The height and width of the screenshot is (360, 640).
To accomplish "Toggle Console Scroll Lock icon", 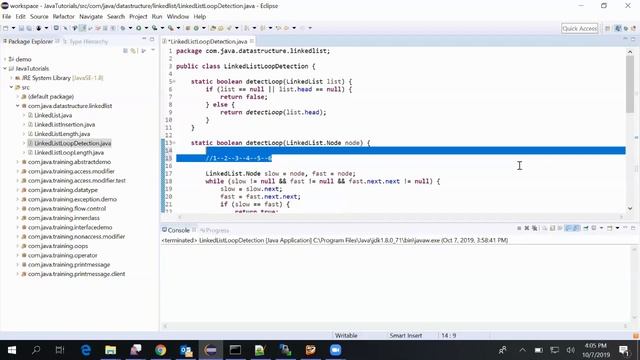I will click(x=552, y=228).
